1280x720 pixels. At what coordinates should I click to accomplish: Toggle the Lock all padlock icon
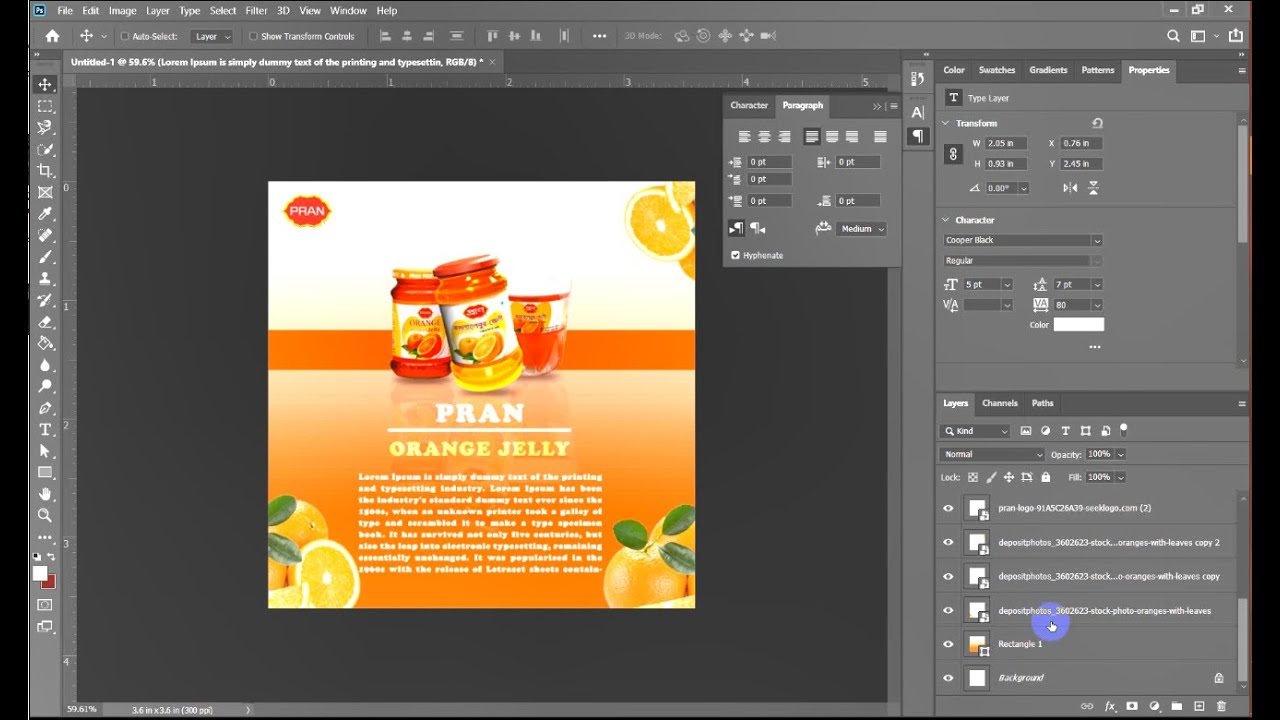(1046, 477)
